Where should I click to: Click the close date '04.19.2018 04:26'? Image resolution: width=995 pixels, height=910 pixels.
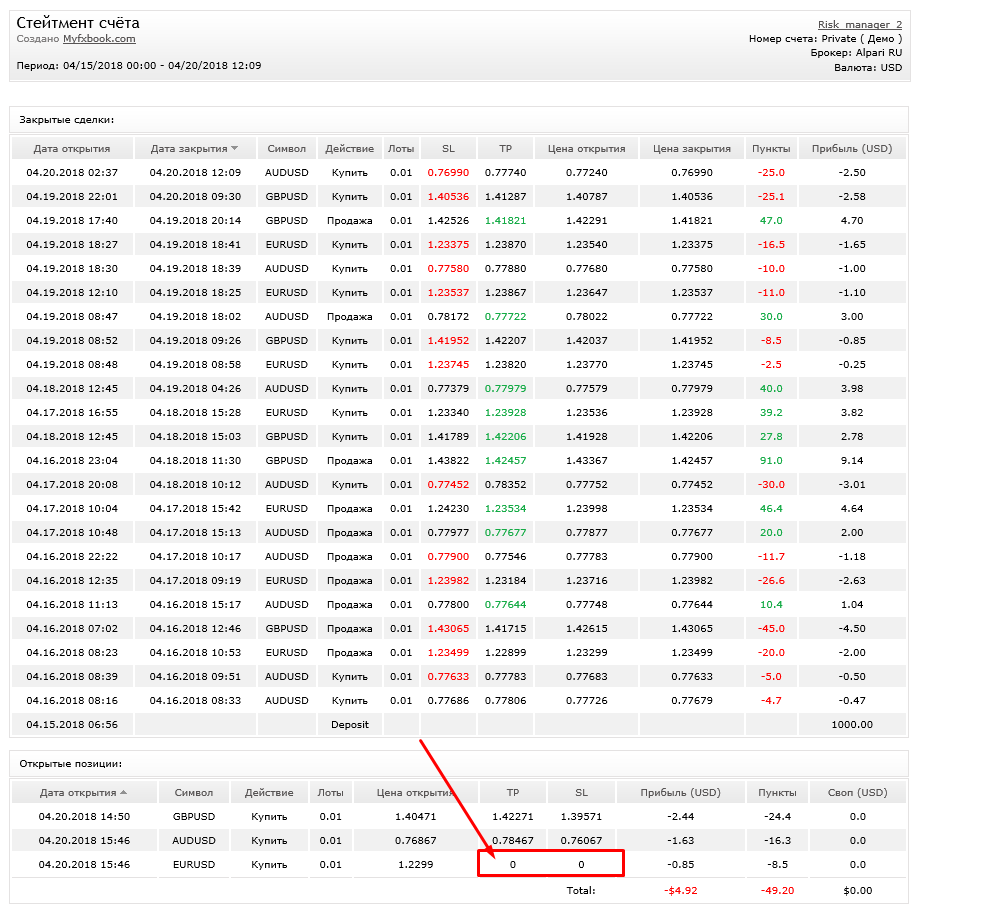195,388
